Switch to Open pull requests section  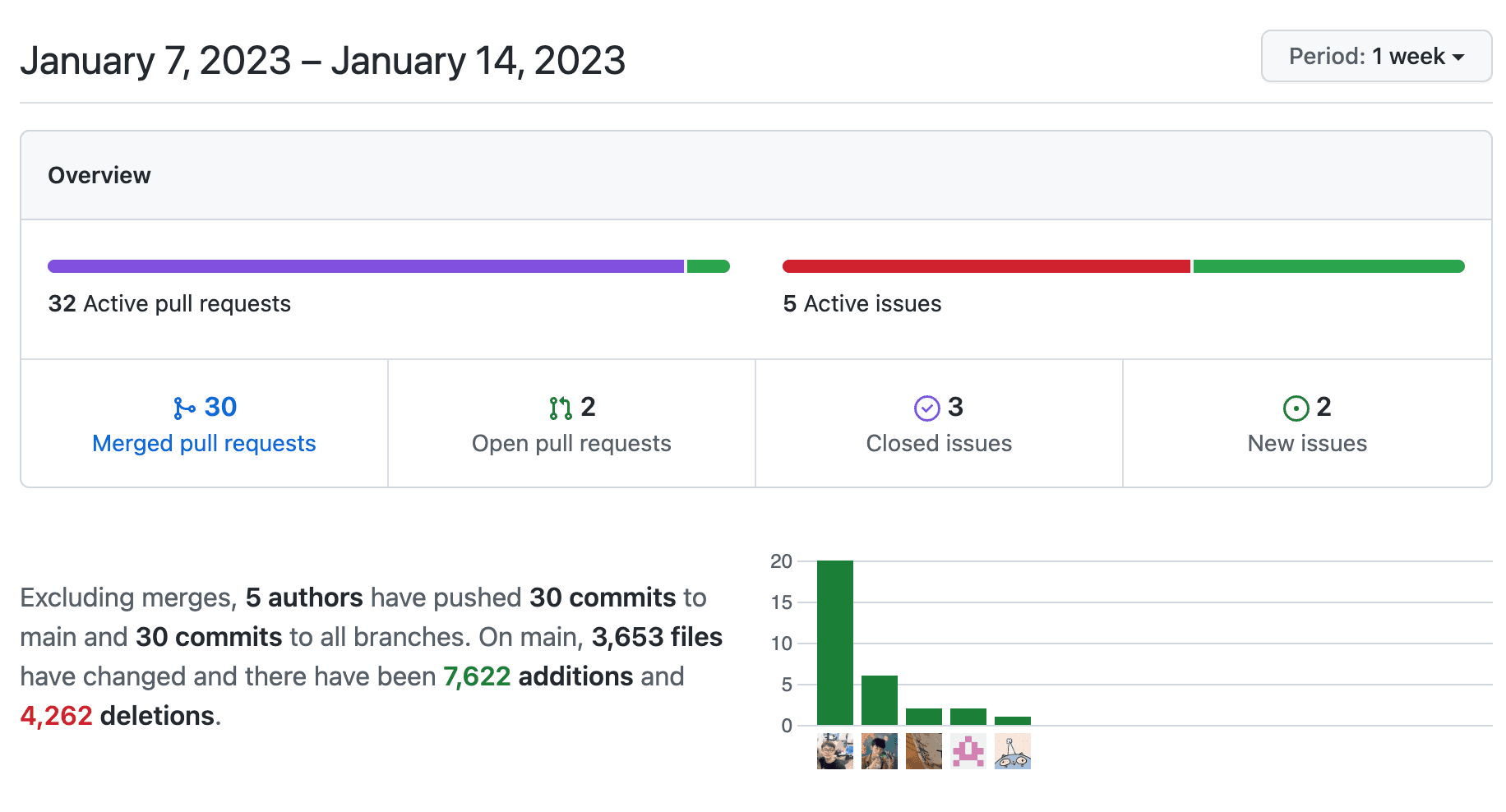click(x=571, y=443)
